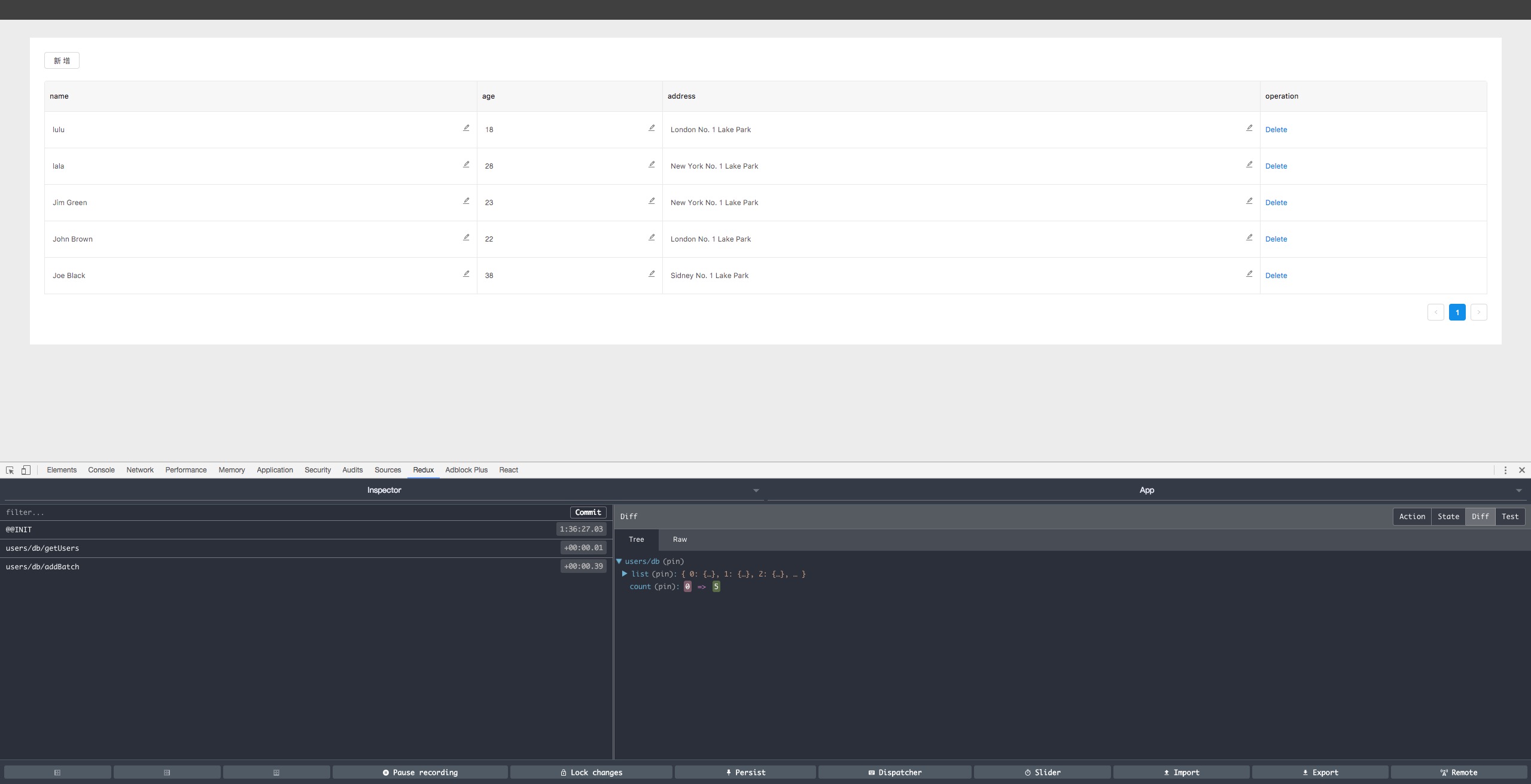
Task: Toggle the device toolbar icon in DevTools
Action: (26, 470)
